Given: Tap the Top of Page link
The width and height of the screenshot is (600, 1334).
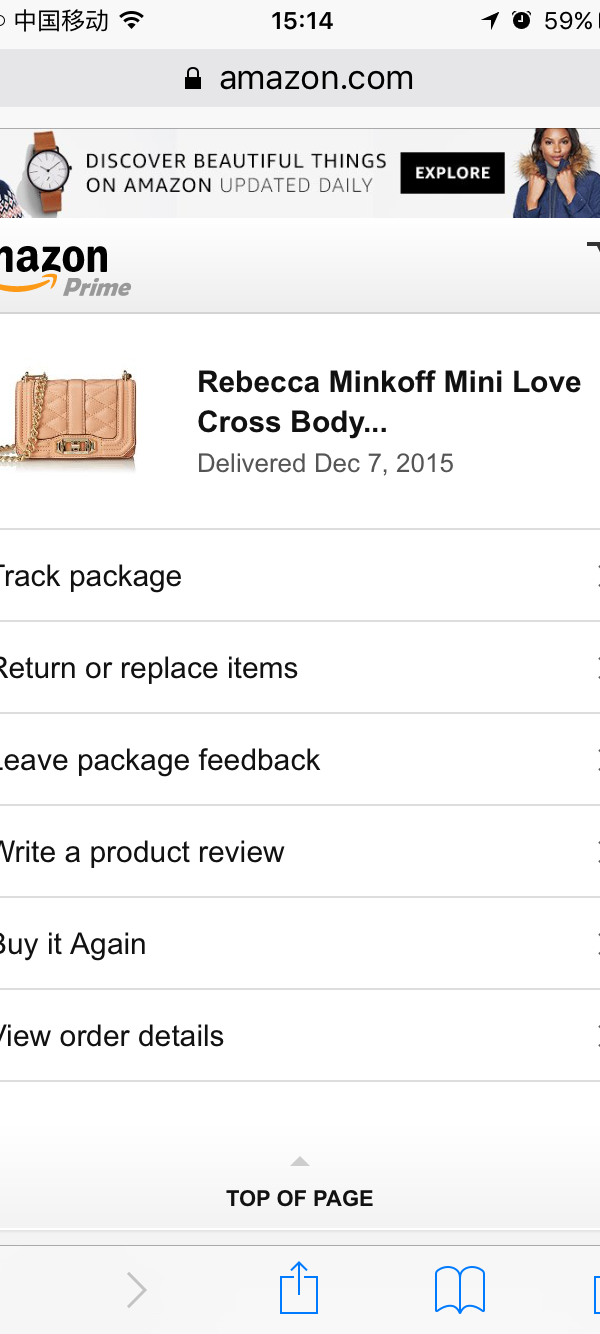Looking at the screenshot, I should click(x=299, y=1198).
